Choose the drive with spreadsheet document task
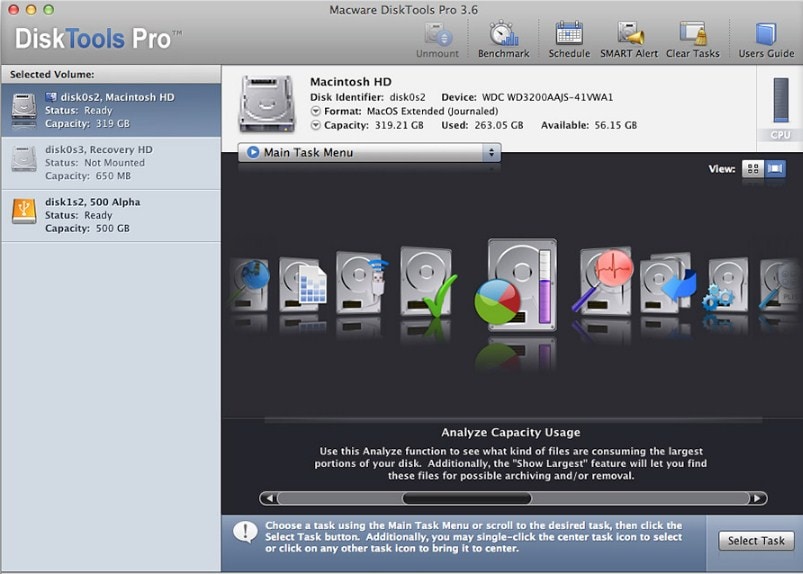 point(302,284)
